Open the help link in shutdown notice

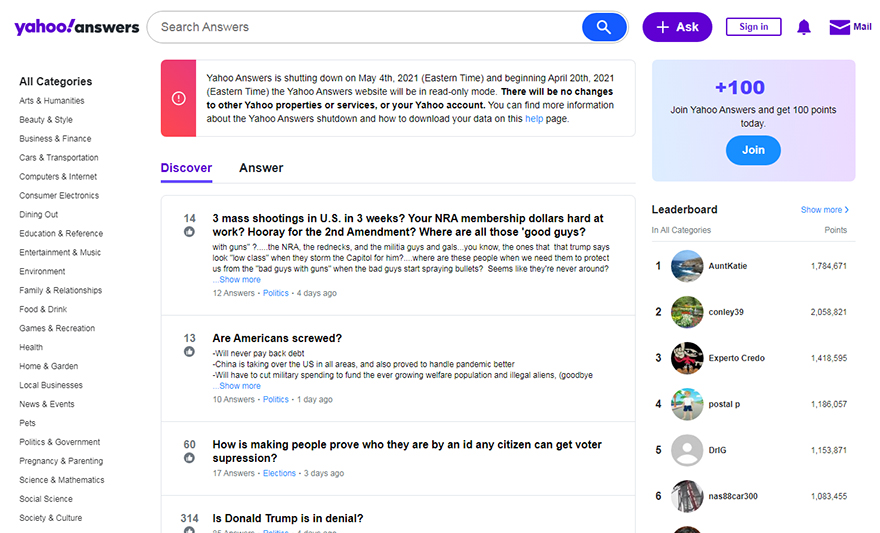click(534, 119)
